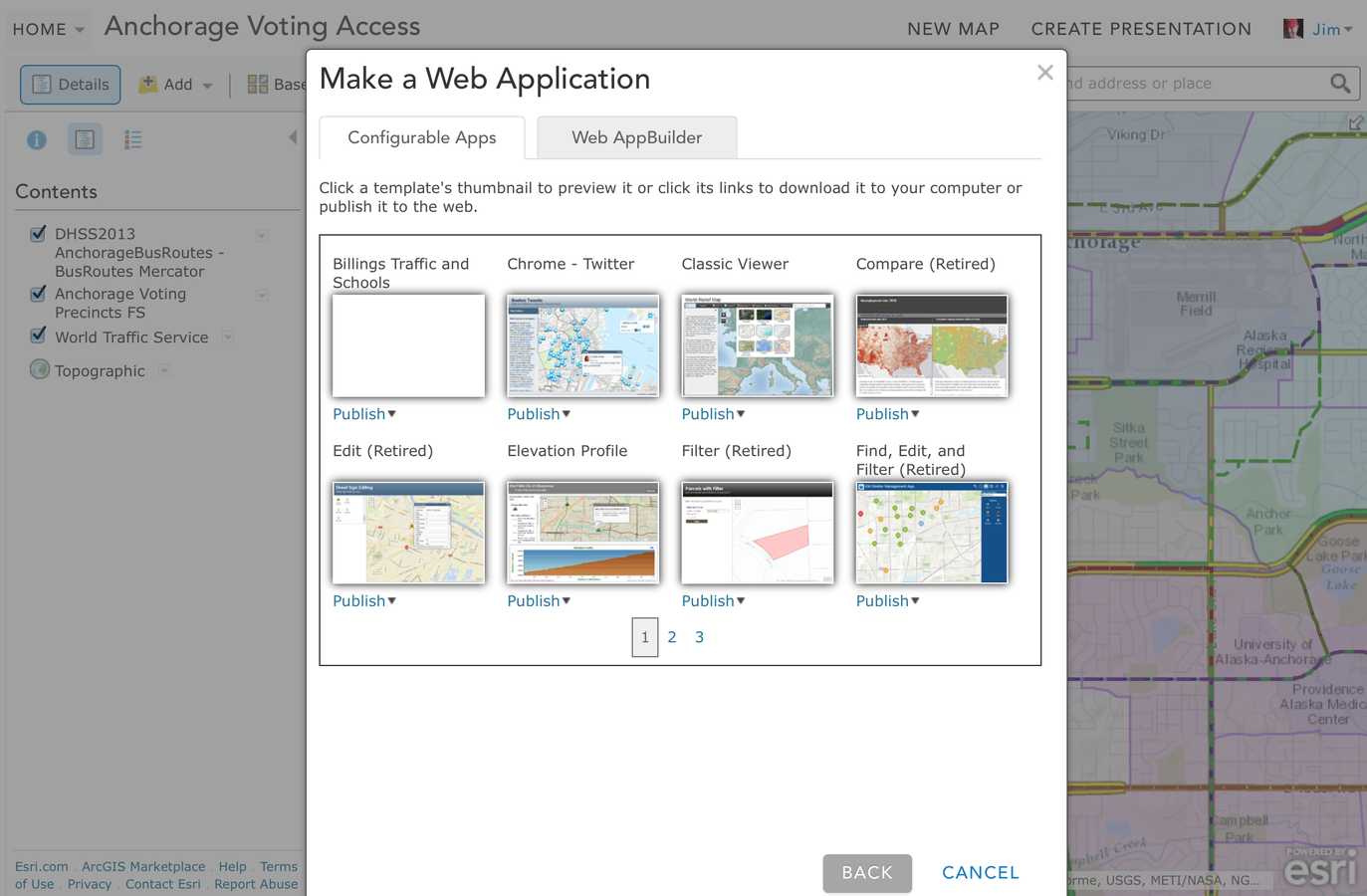Open the Publish dropdown under Classic Viewer
Image resolution: width=1367 pixels, height=896 pixels.
tap(713, 414)
